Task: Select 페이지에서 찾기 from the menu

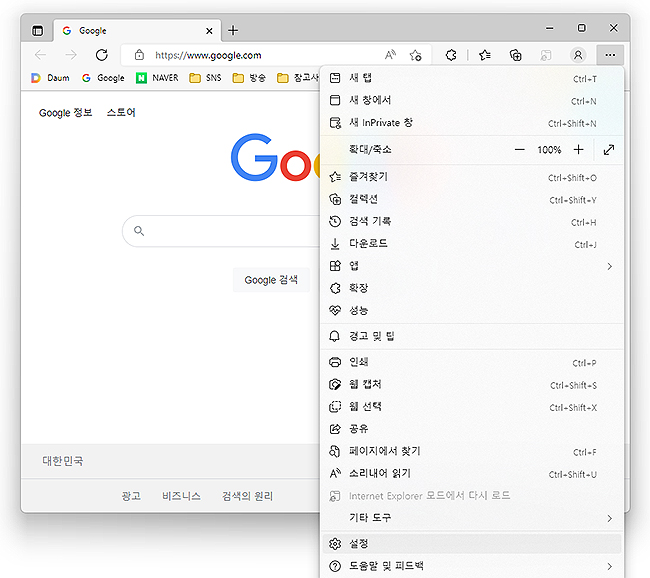Action: (x=472, y=451)
